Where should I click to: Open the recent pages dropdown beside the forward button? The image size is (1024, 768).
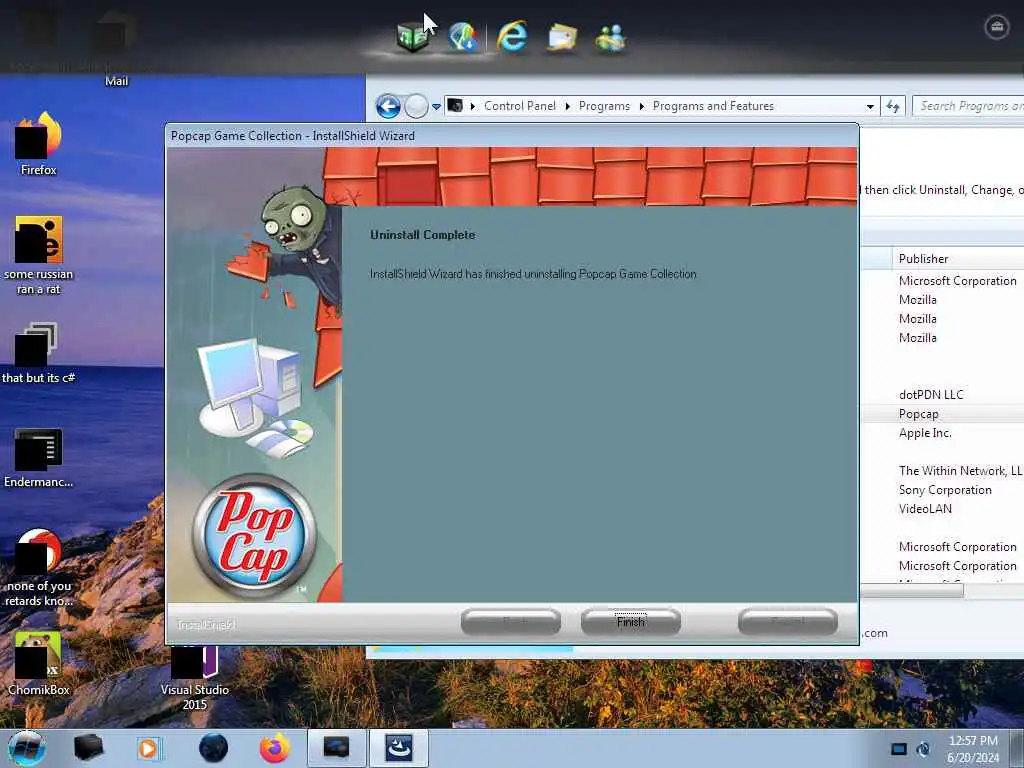(436, 106)
